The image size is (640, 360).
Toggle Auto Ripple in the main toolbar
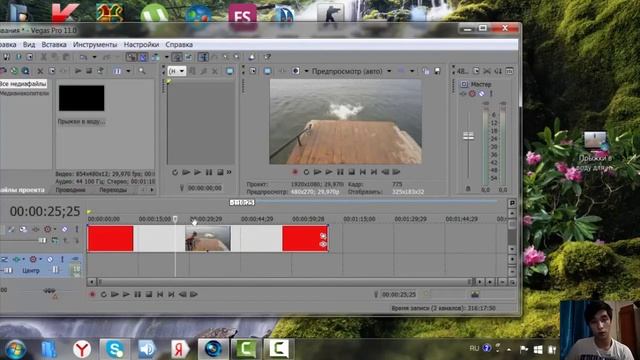tap(156, 57)
